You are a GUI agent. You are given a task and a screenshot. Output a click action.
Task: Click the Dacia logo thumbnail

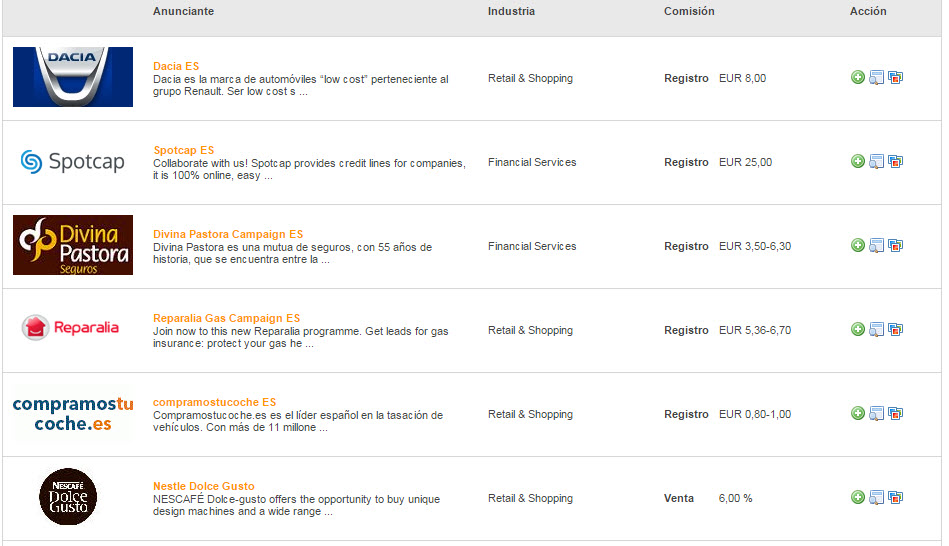click(x=73, y=77)
